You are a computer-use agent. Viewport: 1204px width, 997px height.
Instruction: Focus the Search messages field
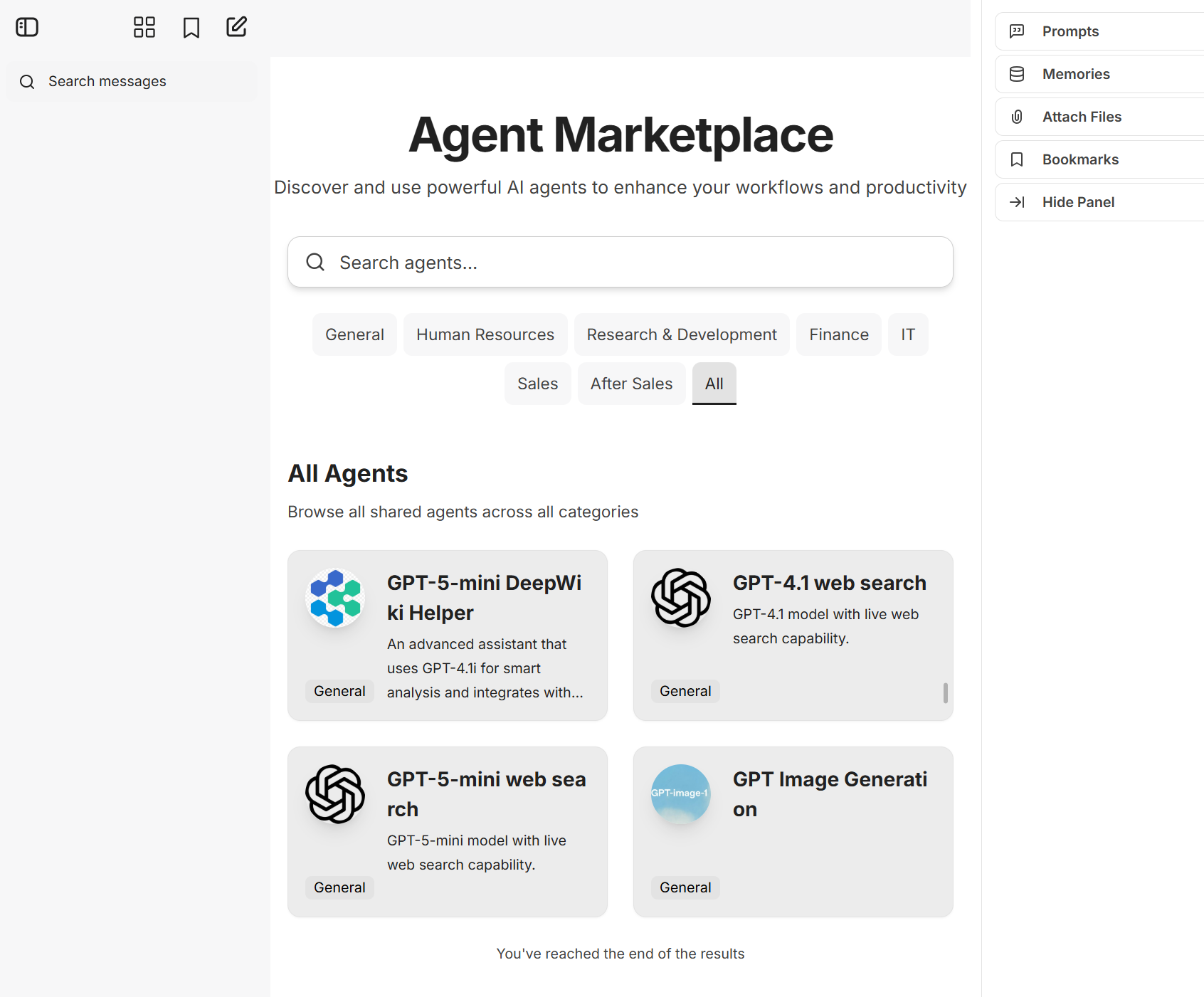[x=132, y=82]
